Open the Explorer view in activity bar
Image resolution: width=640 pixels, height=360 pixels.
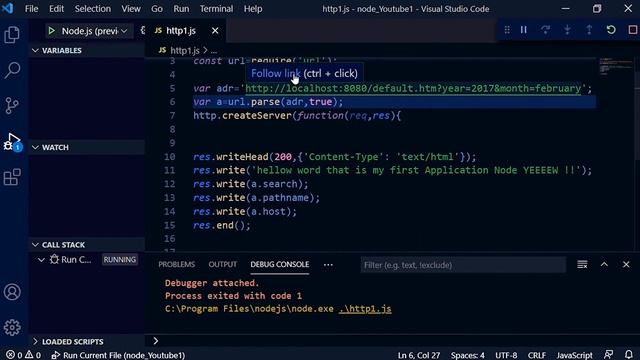tap(12, 35)
